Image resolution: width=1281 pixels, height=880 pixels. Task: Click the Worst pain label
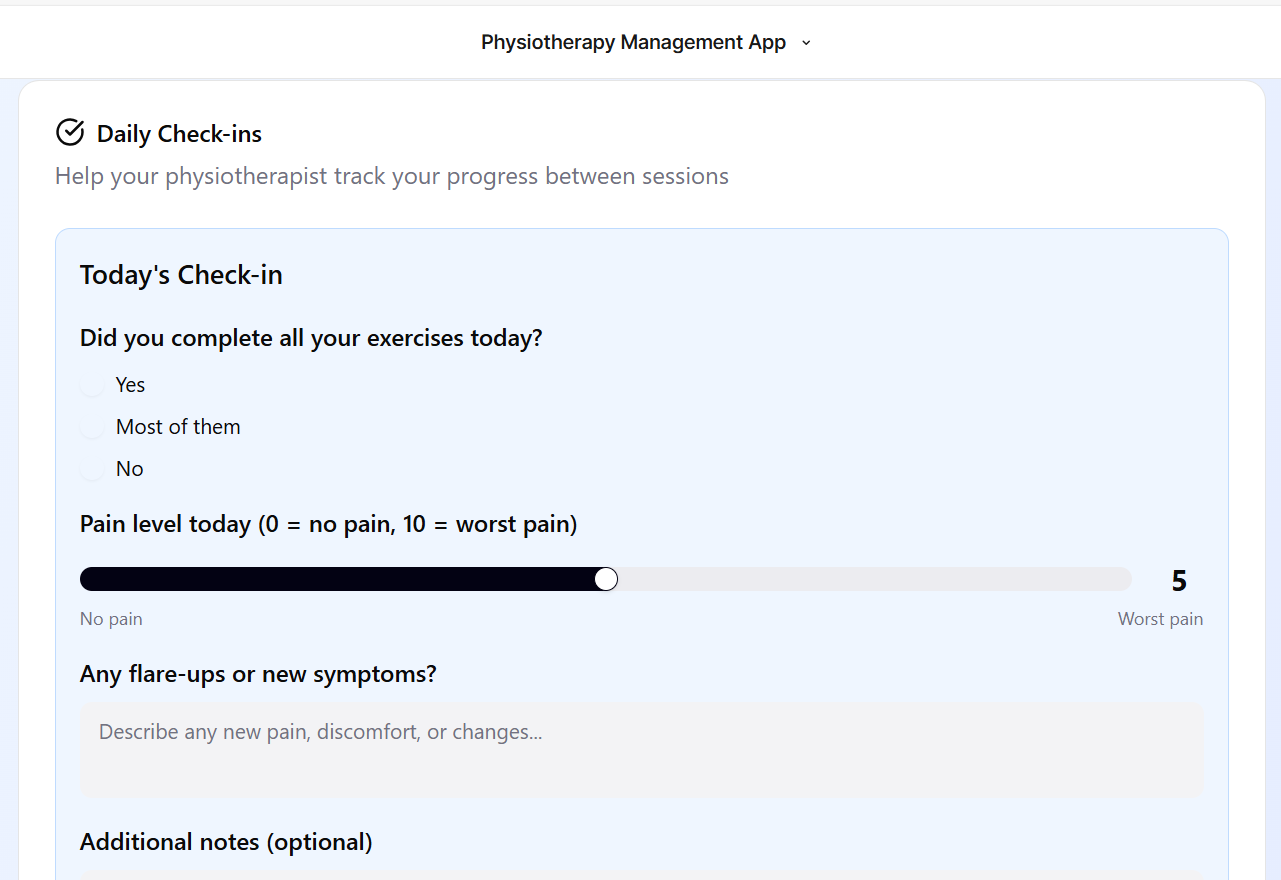pyautogui.click(x=1160, y=618)
